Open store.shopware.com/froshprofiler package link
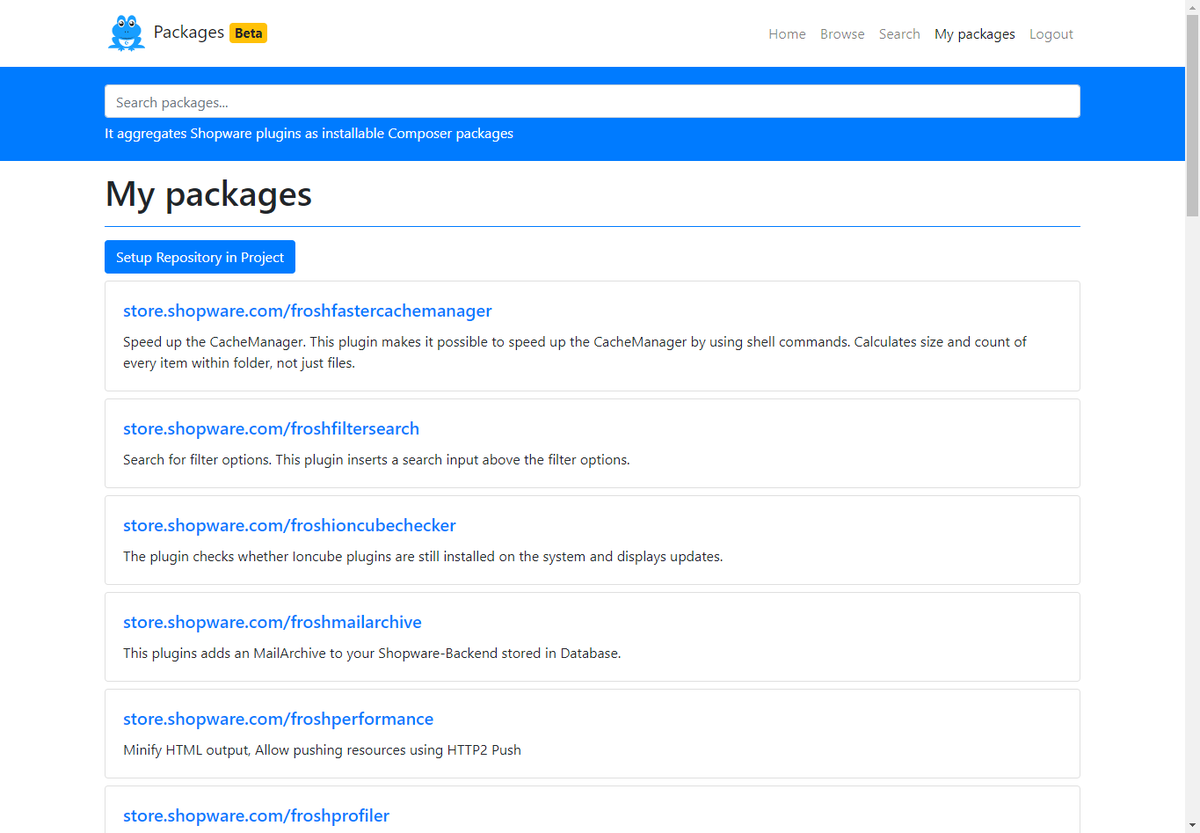 (x=256, y=816)
